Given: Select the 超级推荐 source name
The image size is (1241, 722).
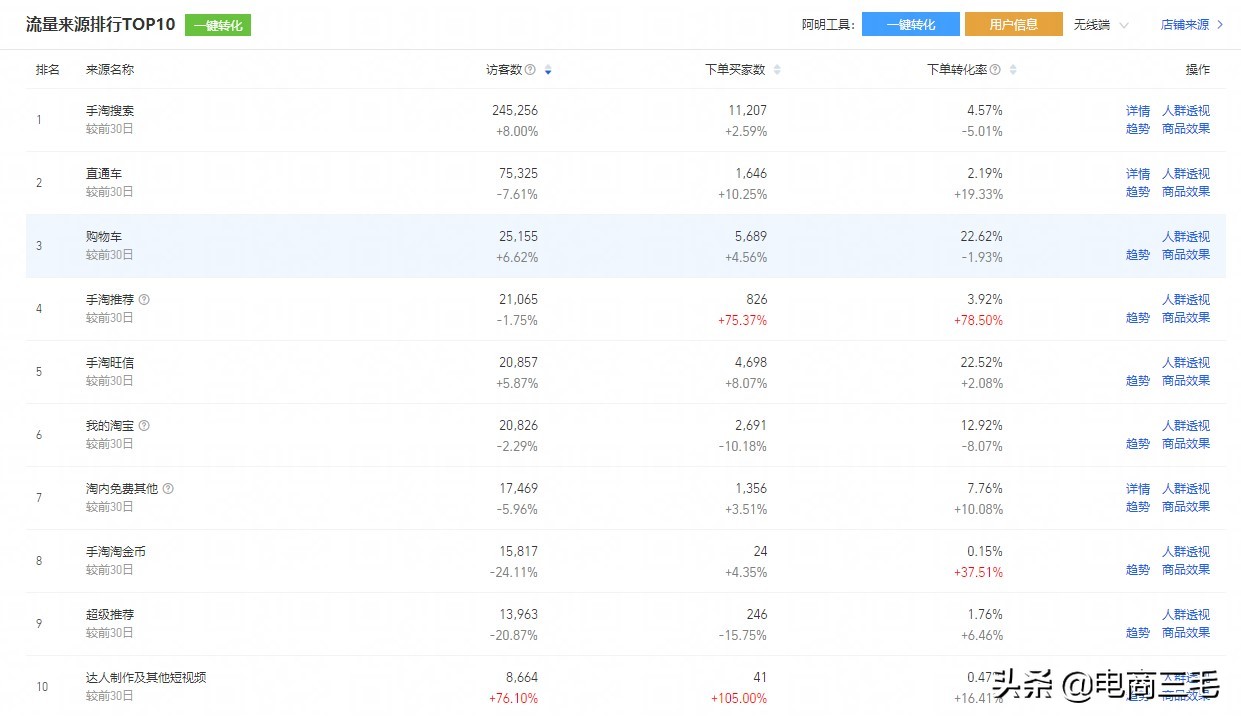Looking at the screenshot, I should tap(110, 615).
